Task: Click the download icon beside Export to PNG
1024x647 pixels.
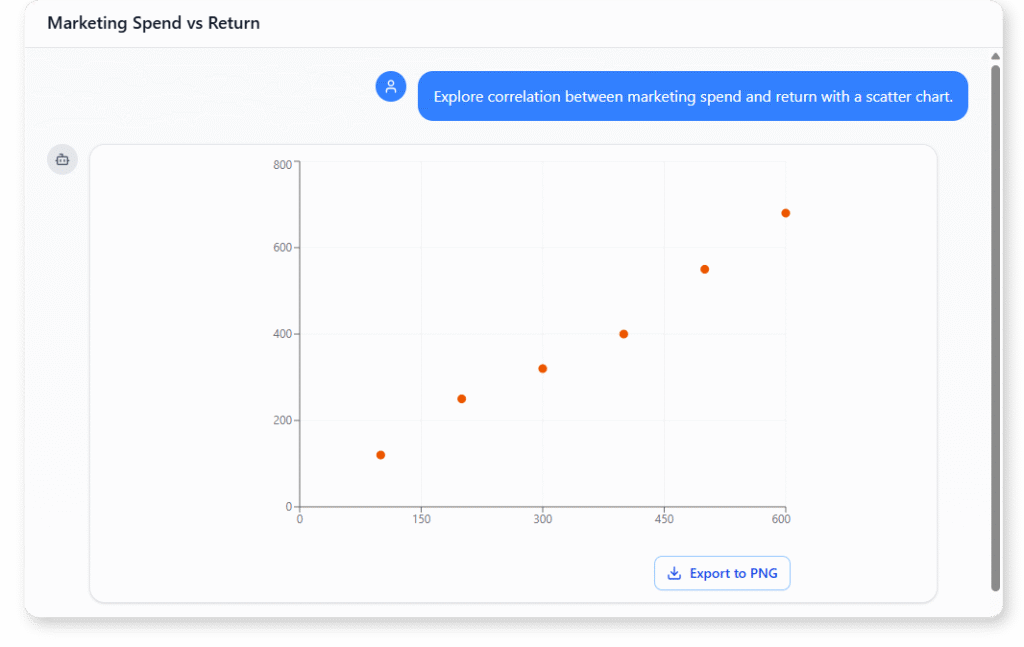Action: [674, 573]
